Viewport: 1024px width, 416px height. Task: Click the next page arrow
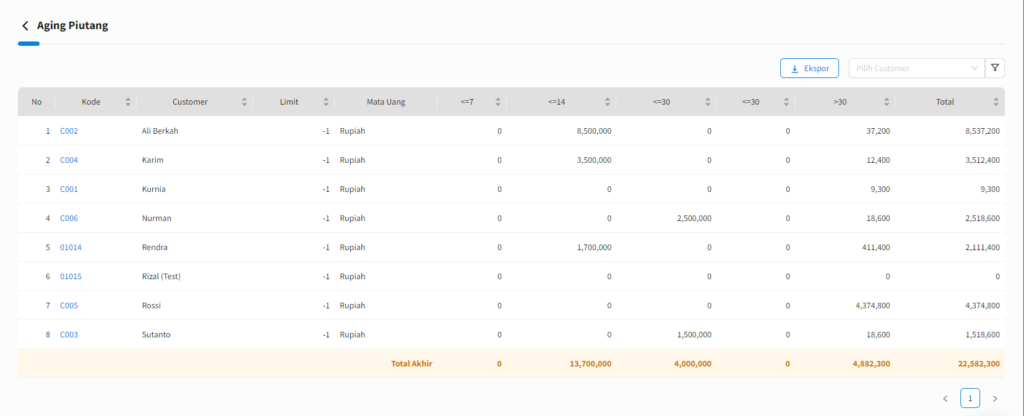click(994, 398)
